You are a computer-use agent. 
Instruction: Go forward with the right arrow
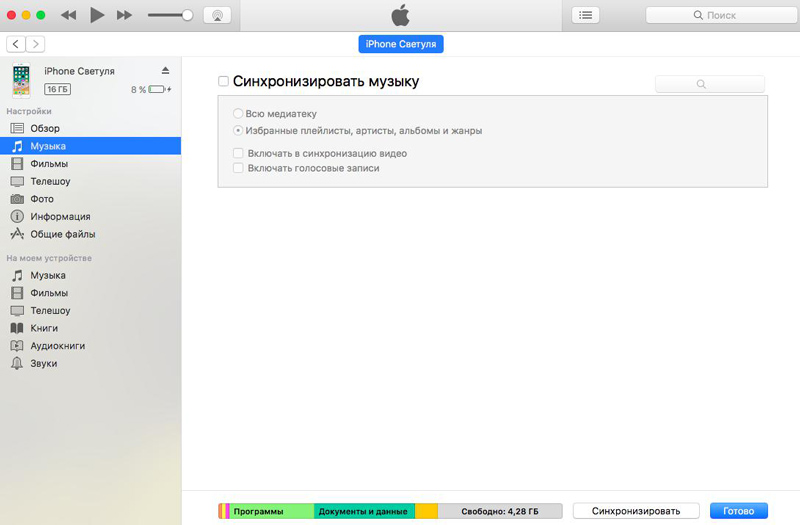coord(35,44)
